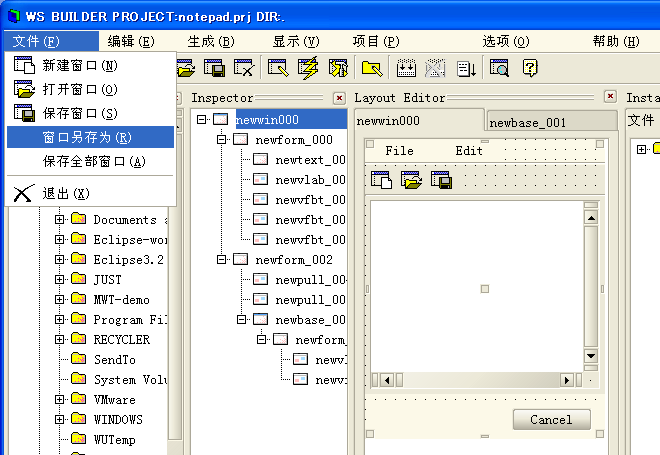The image size is (660, 455).
Task: Click the save window toolbar icon with floppy disk
Action: click(214, 68)
